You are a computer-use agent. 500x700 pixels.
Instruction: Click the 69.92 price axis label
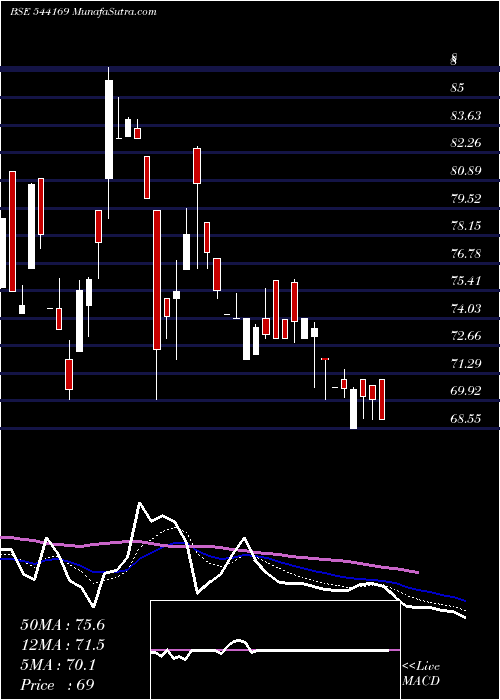pos(466,391)
